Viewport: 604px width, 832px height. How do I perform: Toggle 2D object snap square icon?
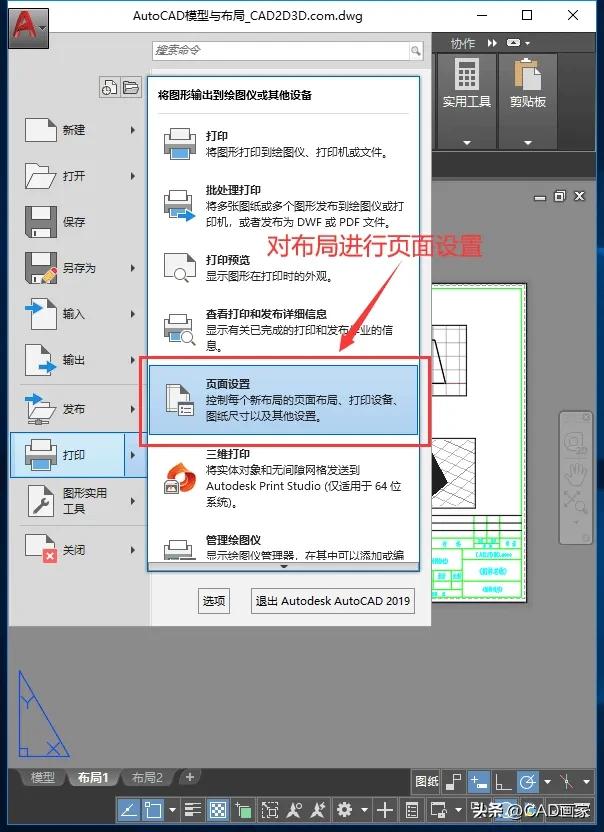153,810
